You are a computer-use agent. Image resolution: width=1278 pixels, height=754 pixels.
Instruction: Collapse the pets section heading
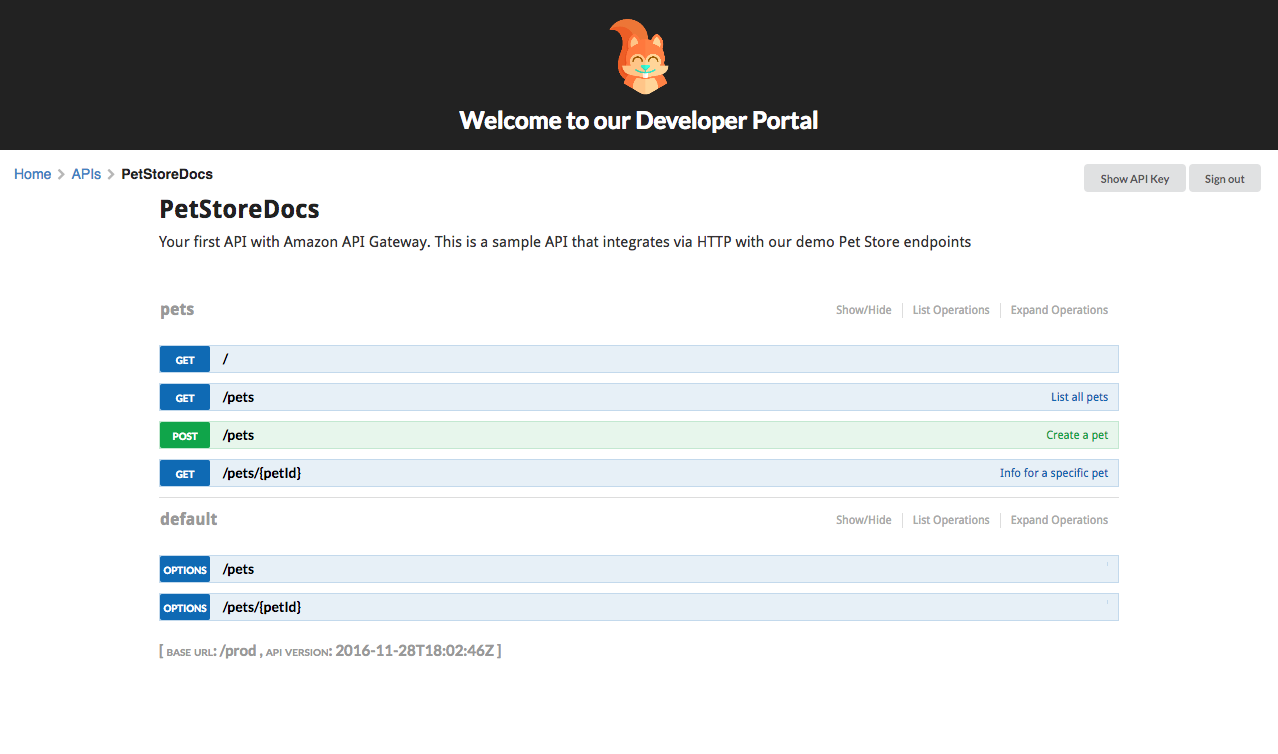point(177,310)
